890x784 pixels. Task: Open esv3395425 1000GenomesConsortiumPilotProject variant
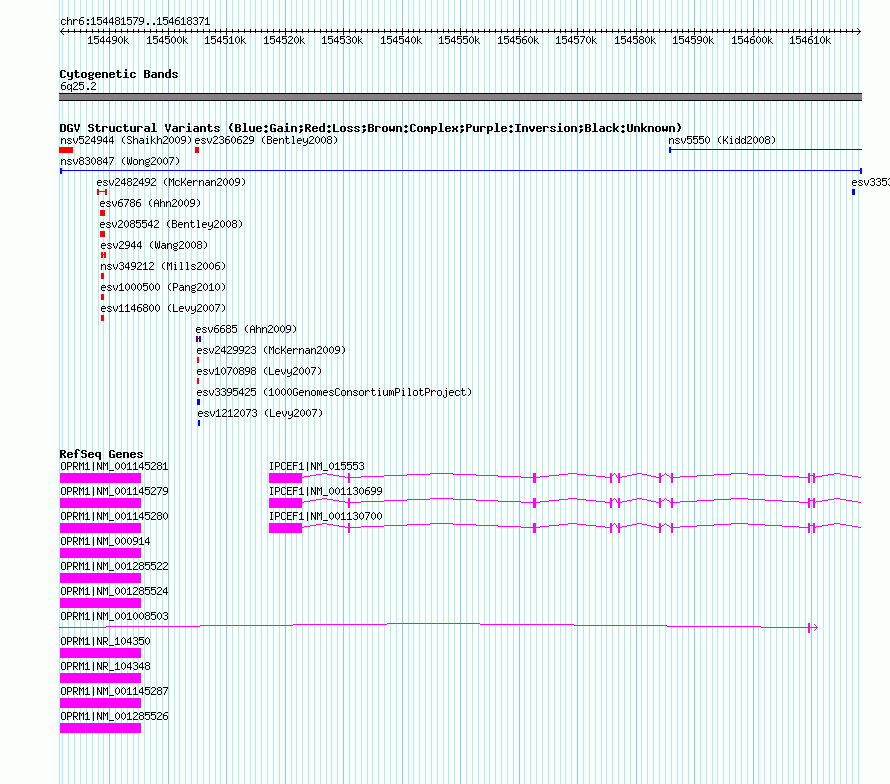pos(334,392)
